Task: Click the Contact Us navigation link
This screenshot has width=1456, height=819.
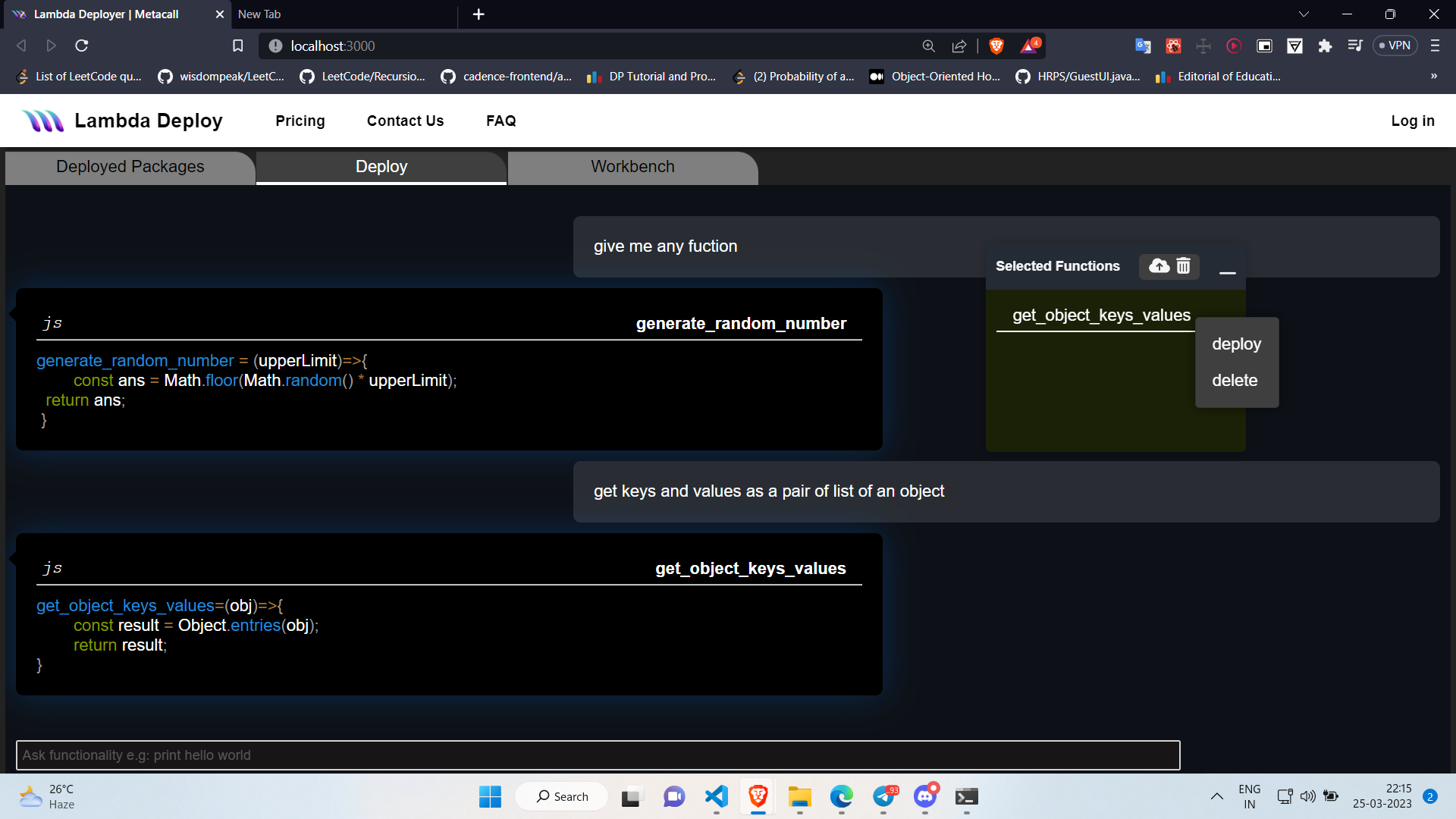Action: (x=405, y=120)
